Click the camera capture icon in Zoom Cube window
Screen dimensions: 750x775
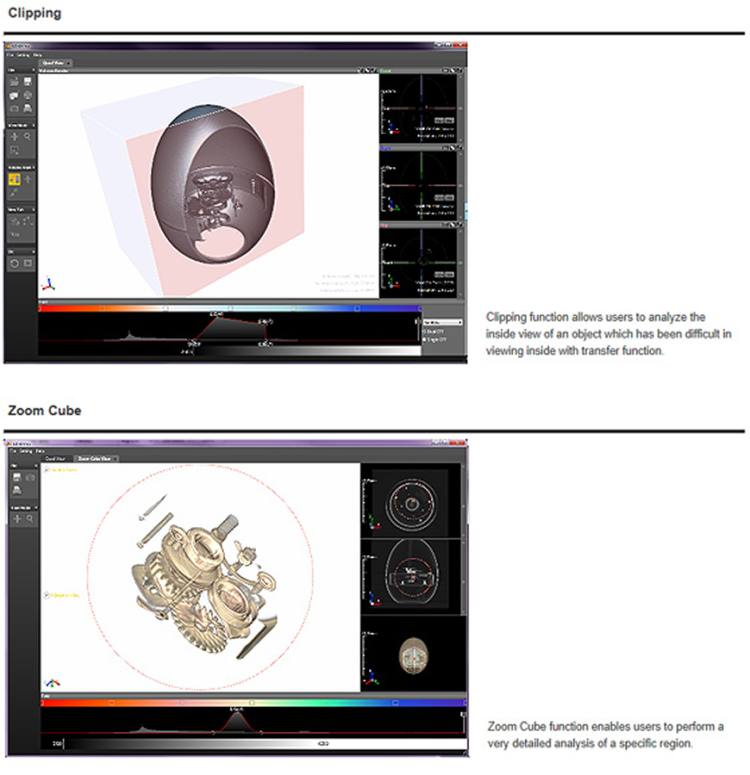28,479
